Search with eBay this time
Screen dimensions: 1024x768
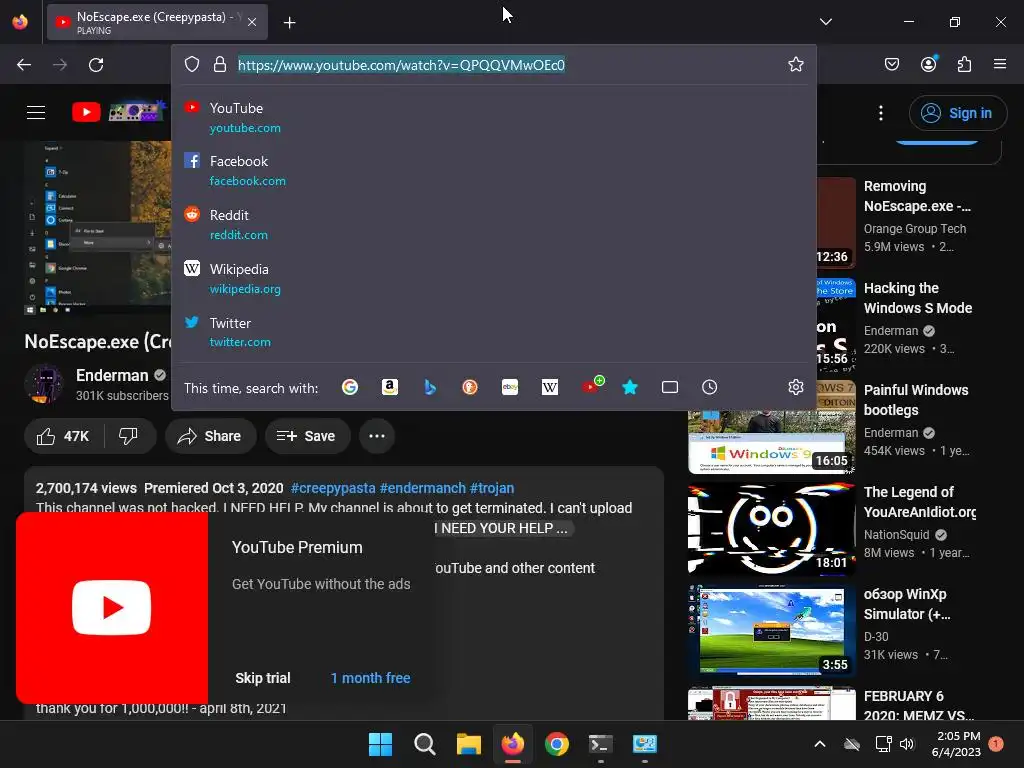(x=510, y=387)
